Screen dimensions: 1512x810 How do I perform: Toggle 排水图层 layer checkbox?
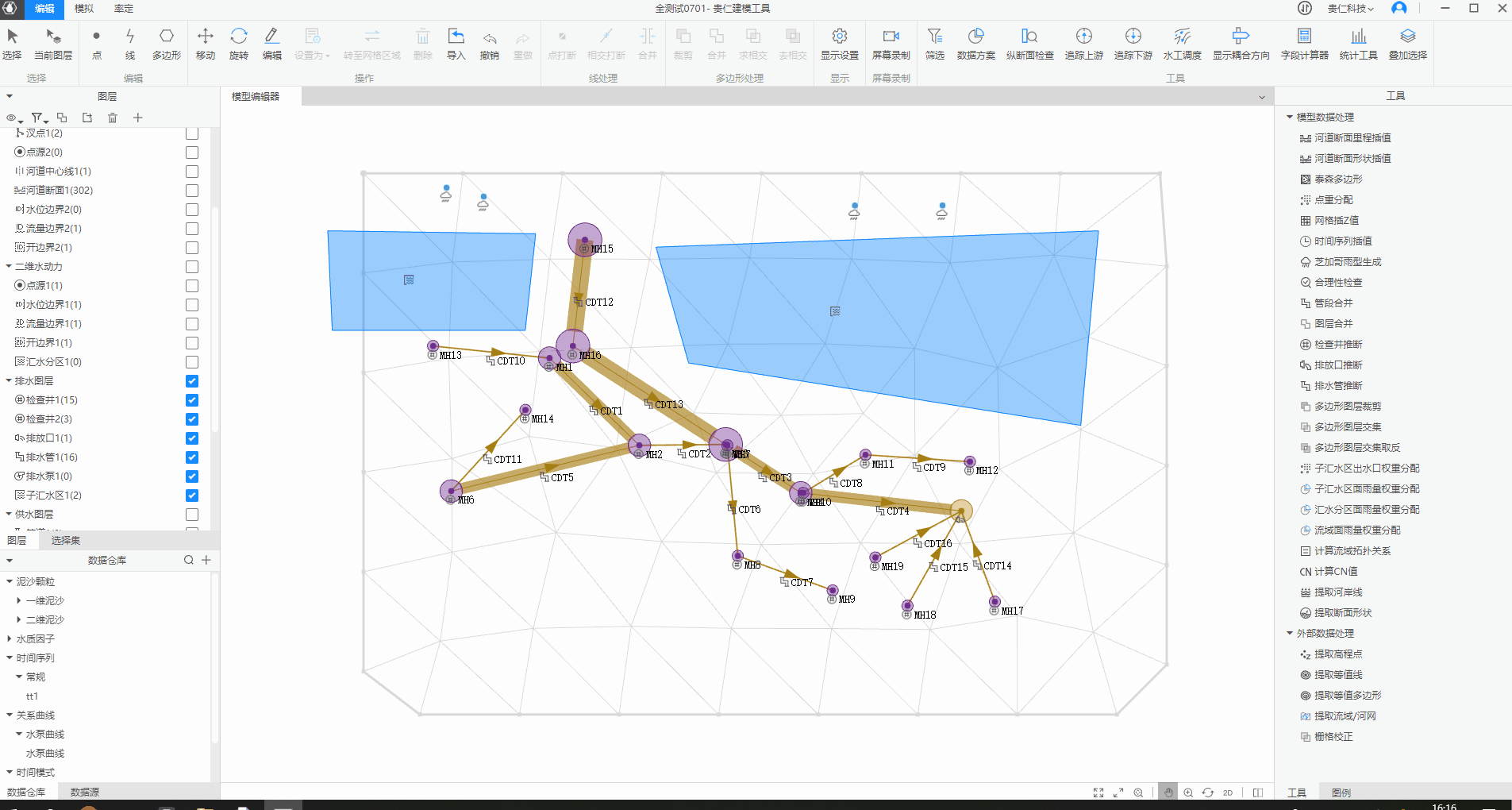click(192, 381)
